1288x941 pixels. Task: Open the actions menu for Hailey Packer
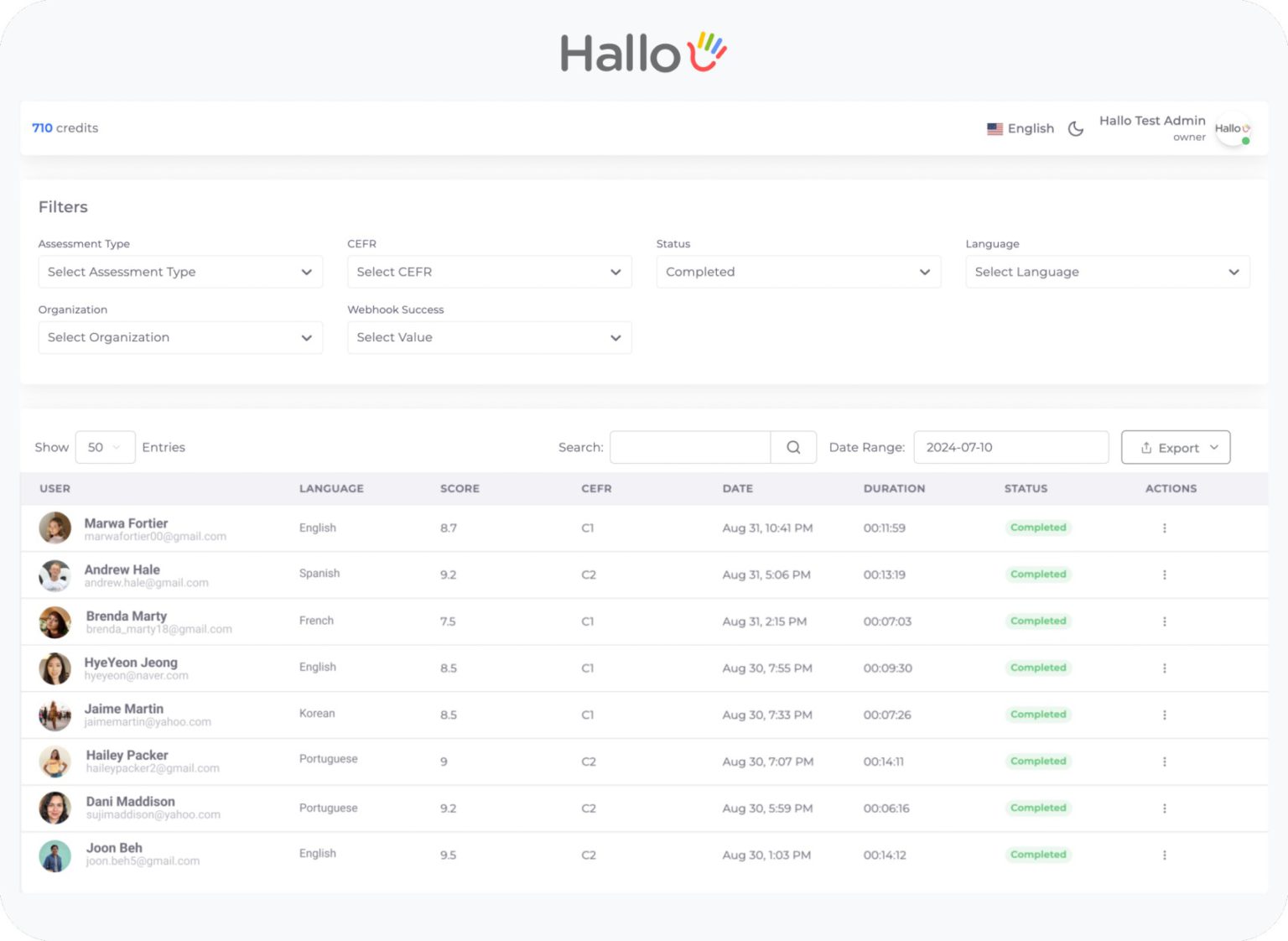(x=1164, y=761)
